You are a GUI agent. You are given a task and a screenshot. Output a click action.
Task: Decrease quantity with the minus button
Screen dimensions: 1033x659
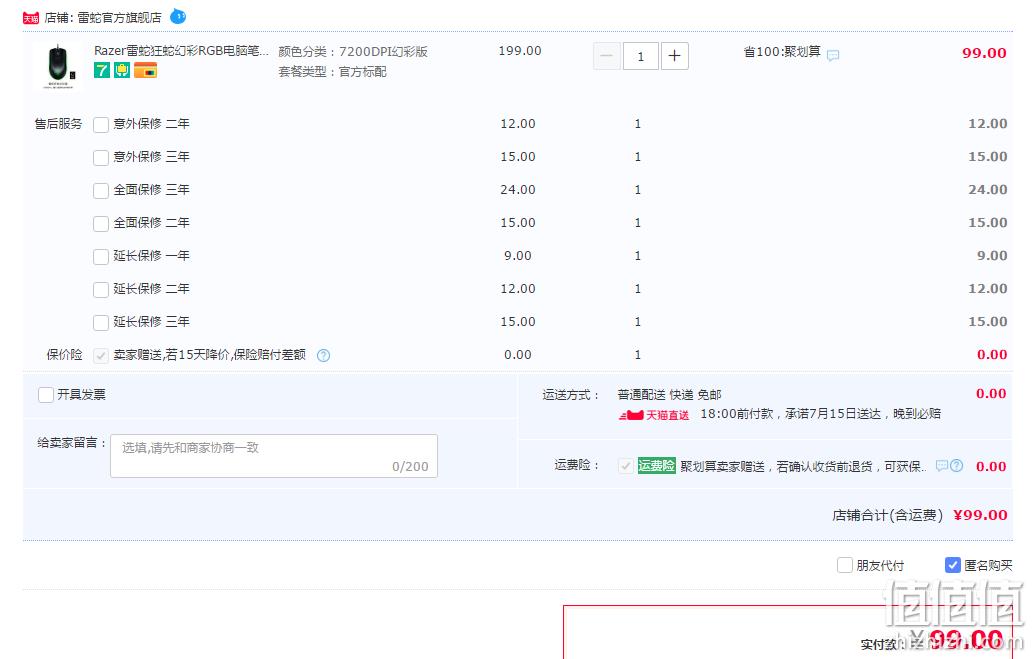tap(607, 56)
